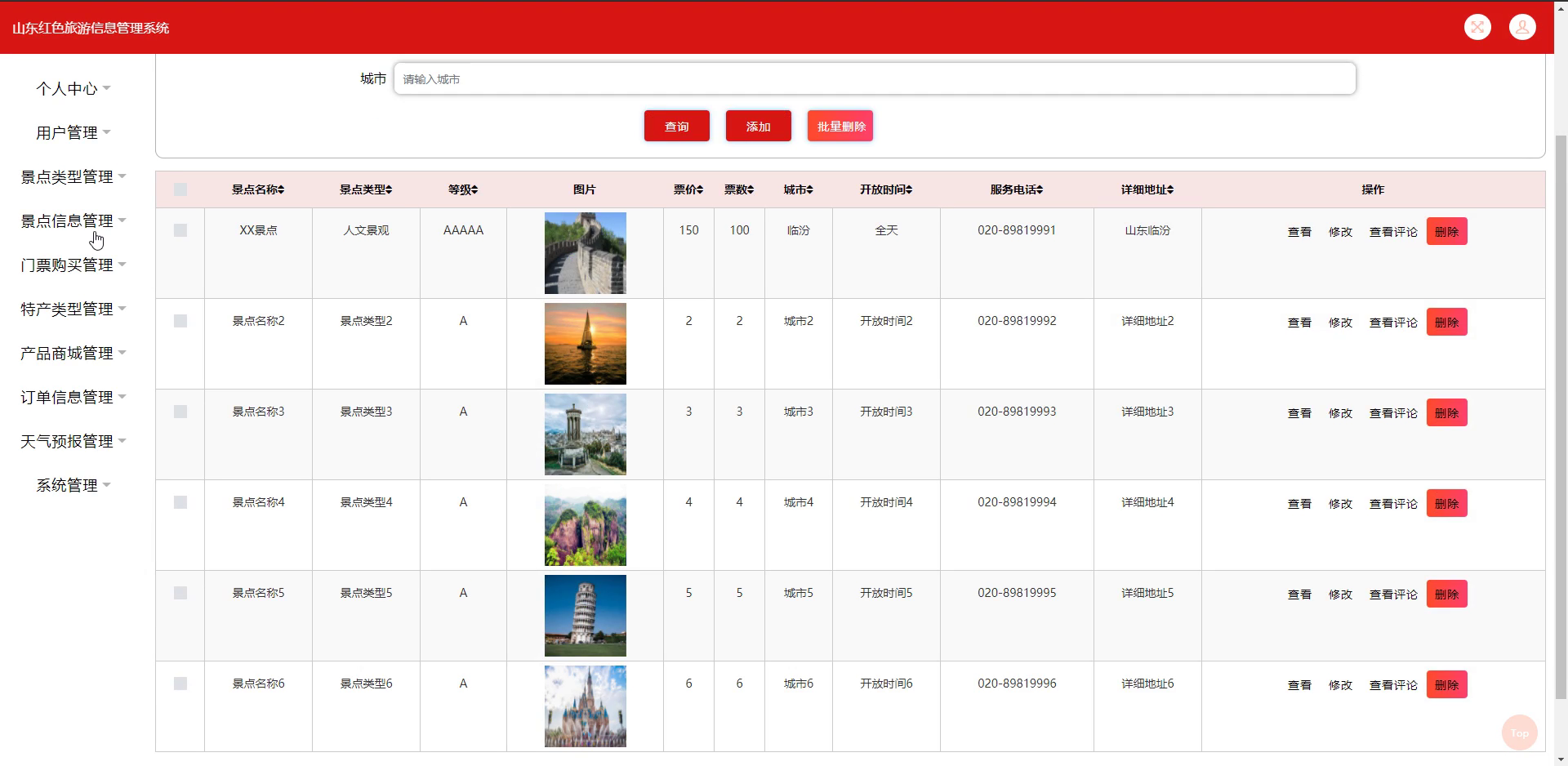Expand the 产品商城管理 sidebar menu
1568x766 pixels.
tap(73, 353)
